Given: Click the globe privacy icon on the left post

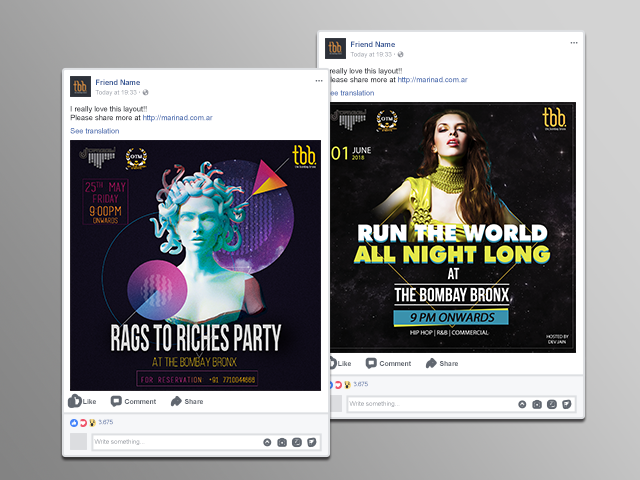Looking at the screenshot, I should click(145, 93).
